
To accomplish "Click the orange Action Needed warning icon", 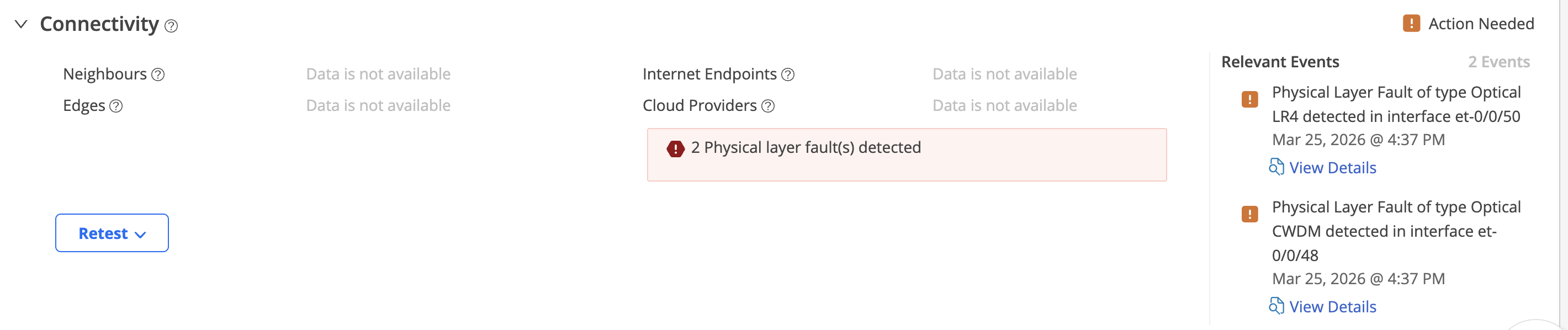I will pos(1412,23).
